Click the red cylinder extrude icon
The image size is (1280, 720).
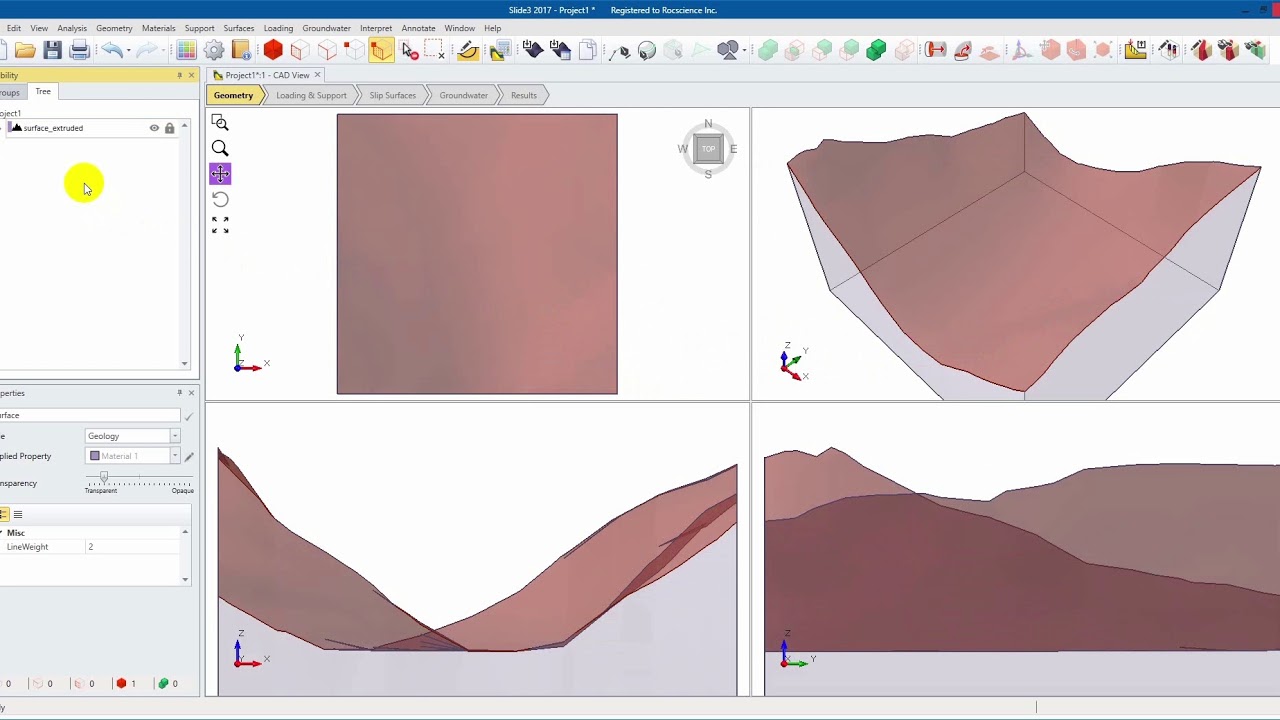click(935, 50)
